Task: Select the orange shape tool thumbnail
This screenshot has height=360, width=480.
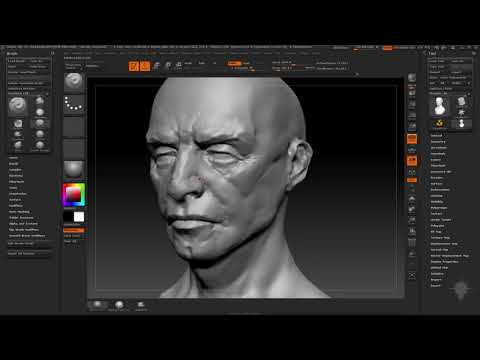Action: click(439, 123)
